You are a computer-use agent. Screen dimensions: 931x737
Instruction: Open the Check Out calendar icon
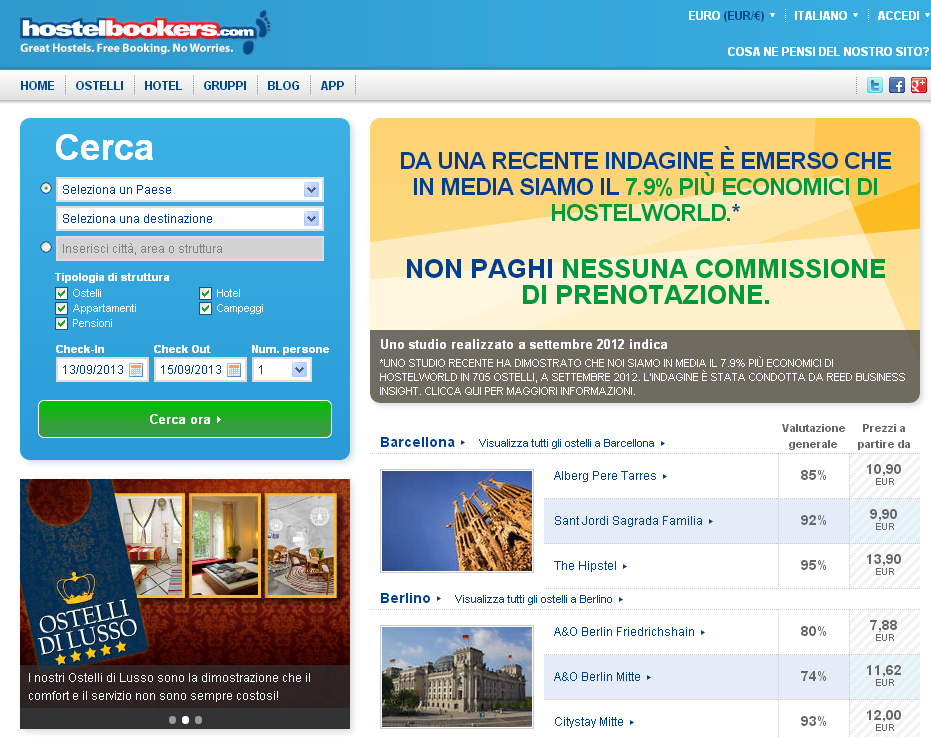pyautogui.click(x=234, y=370)
